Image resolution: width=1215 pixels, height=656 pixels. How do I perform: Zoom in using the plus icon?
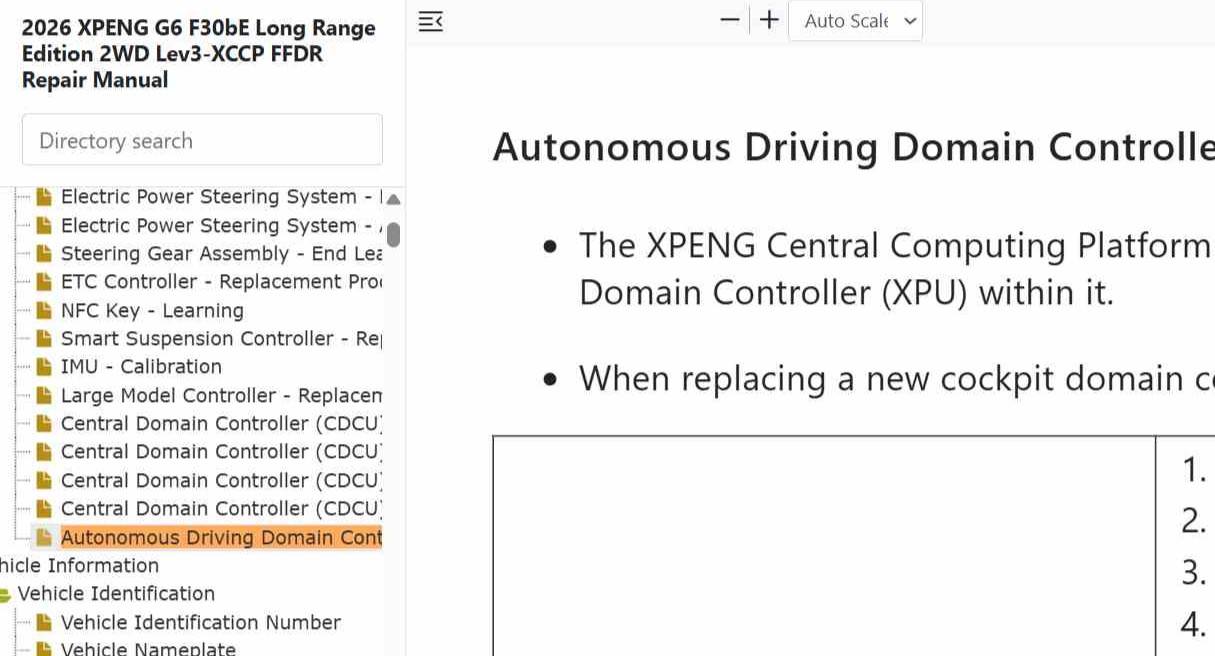click(x=769, y=20)
